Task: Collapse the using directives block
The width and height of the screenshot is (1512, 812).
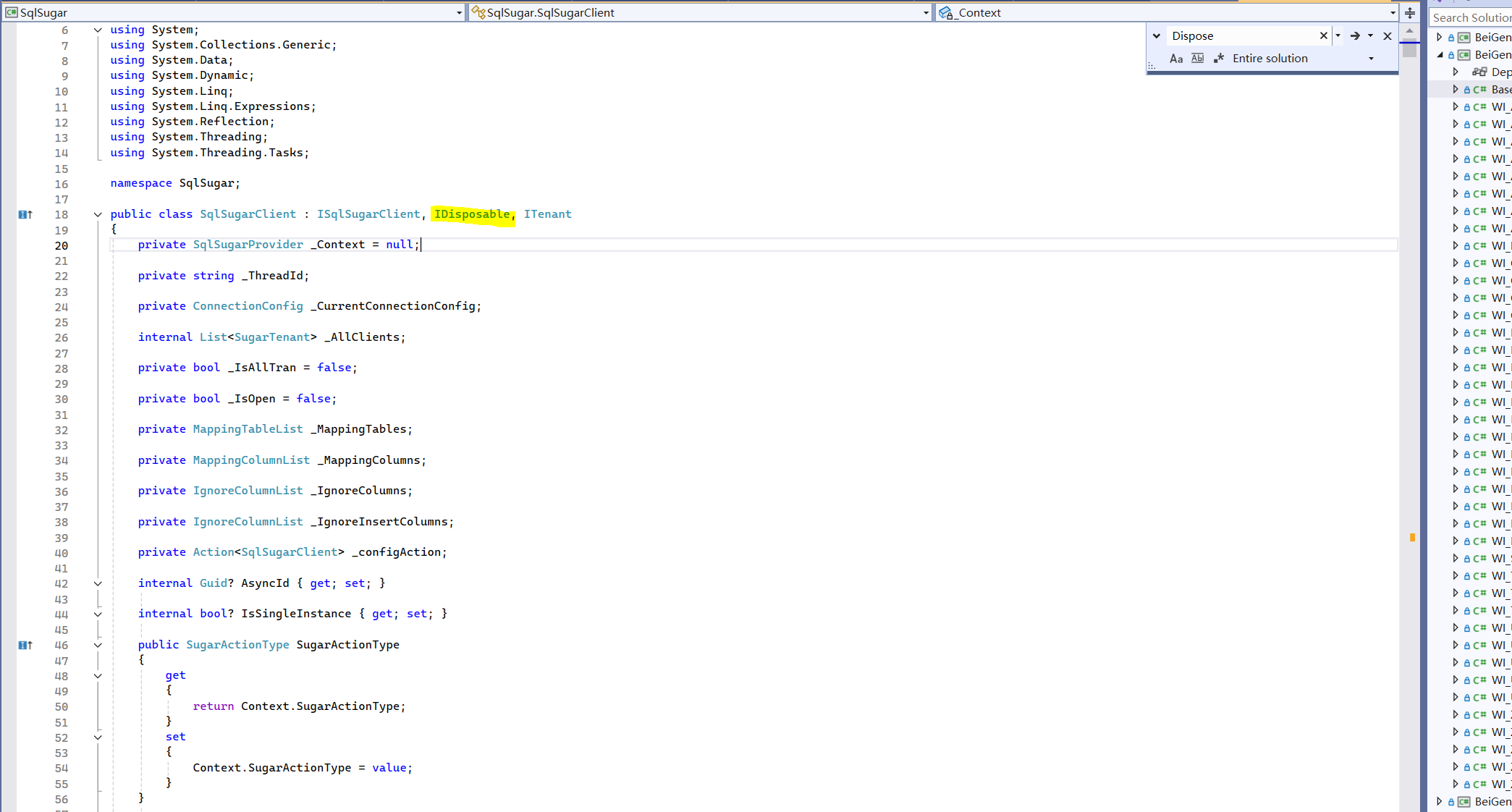Action: tap(98, 30)
